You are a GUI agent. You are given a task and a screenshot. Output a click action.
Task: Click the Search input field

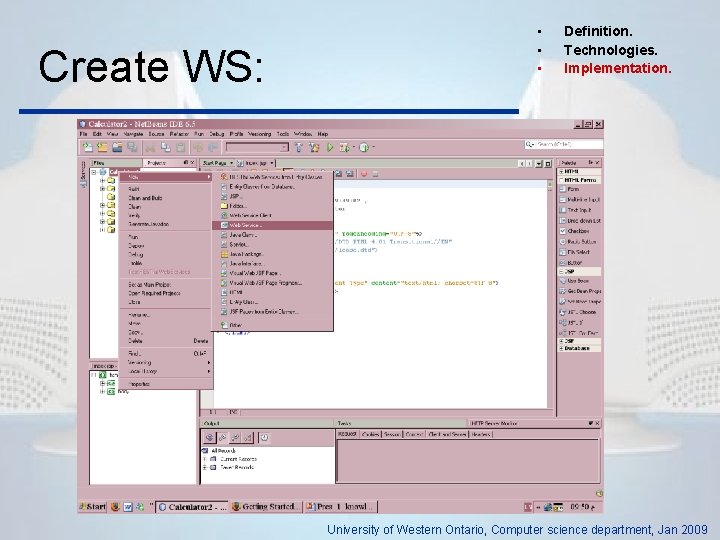click(563, 145)
